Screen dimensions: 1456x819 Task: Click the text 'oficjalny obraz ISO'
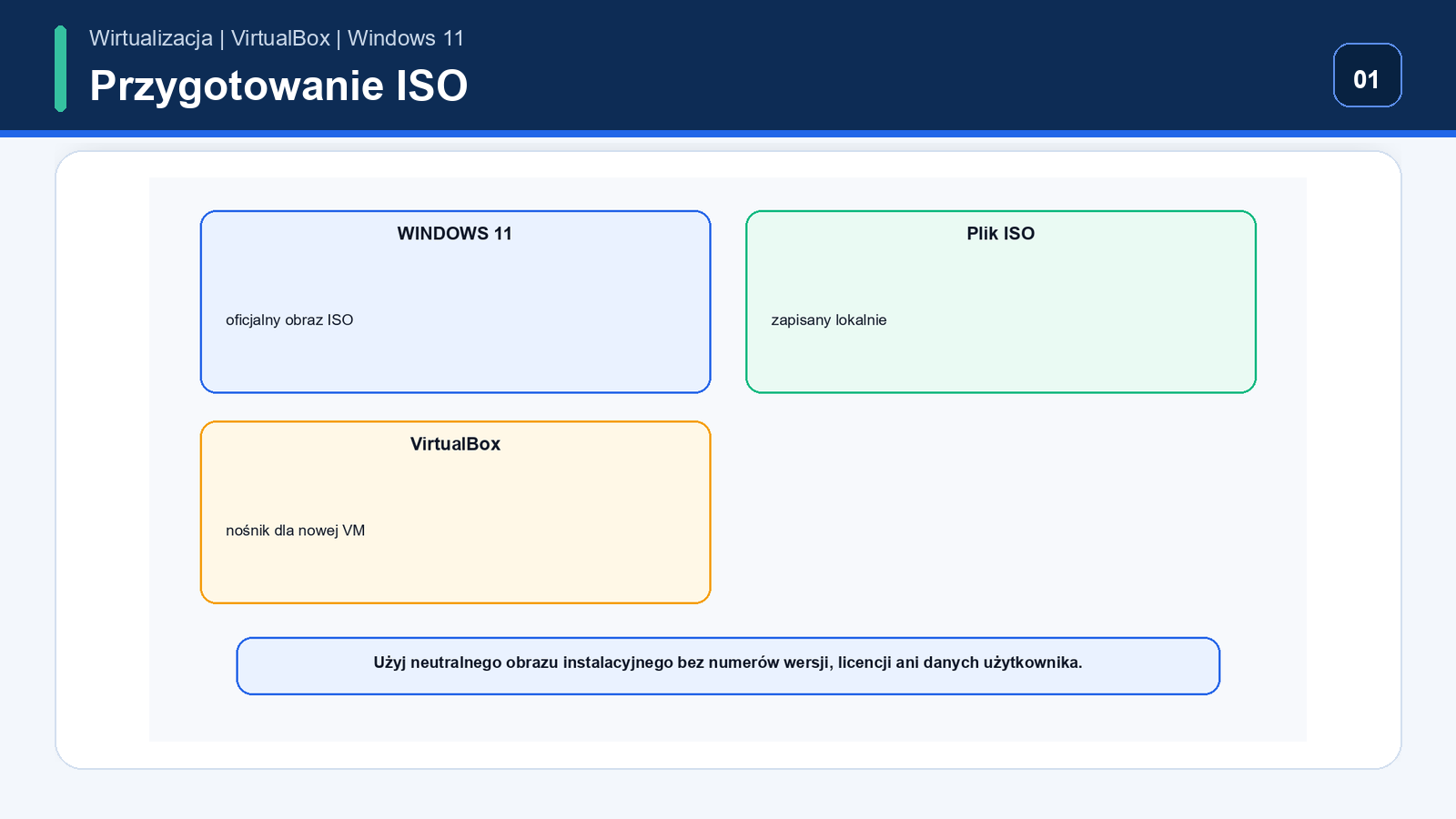click(289, 320)
